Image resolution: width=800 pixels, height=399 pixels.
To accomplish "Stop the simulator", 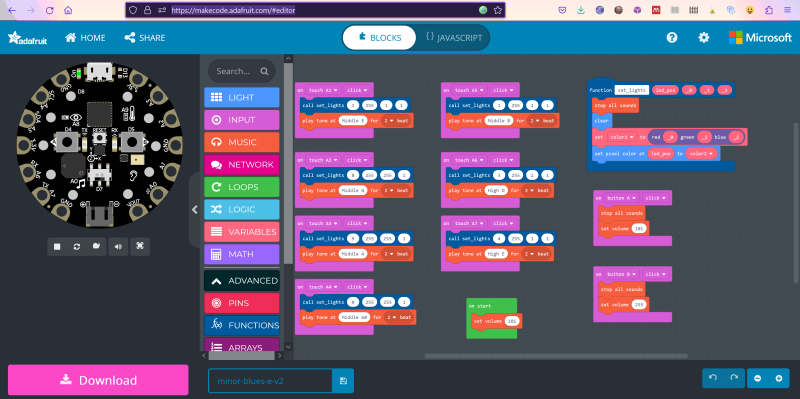I will 57,246.
